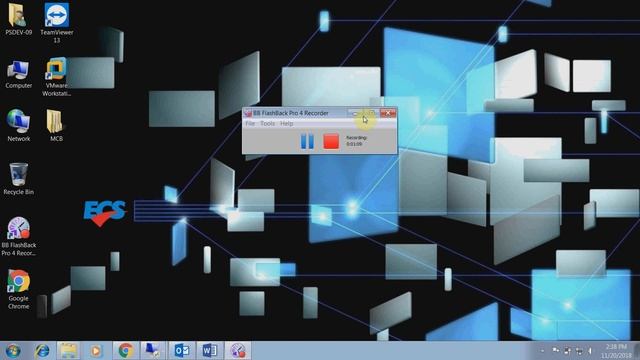Select the VMware Workstation desktop shortcut
This screenshot has height=360, width=640.
(56, 77)
